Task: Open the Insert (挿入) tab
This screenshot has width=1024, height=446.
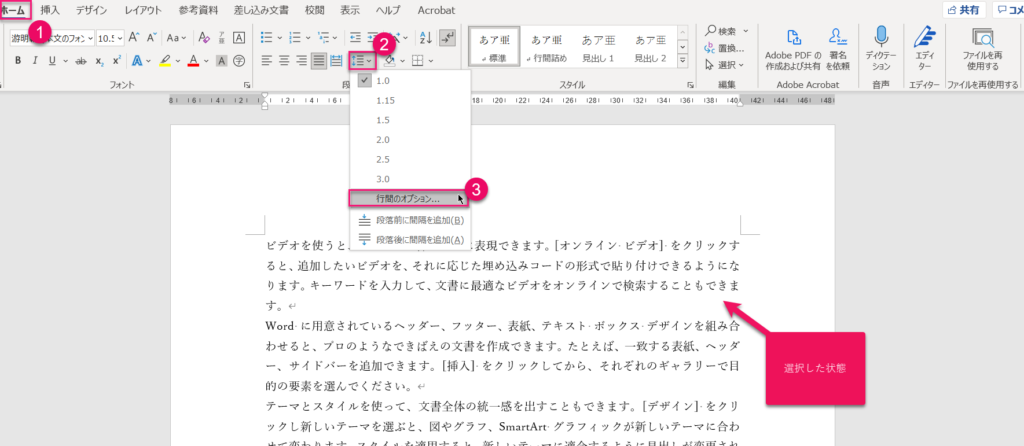Action: tap(49, 10)
